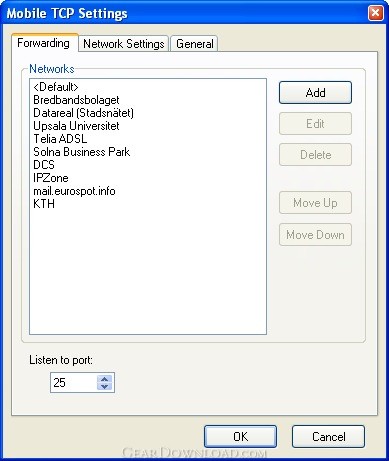This screenshot has width=389, height=461.
Task: Select the IPZone network
Action: coord(51,178)
